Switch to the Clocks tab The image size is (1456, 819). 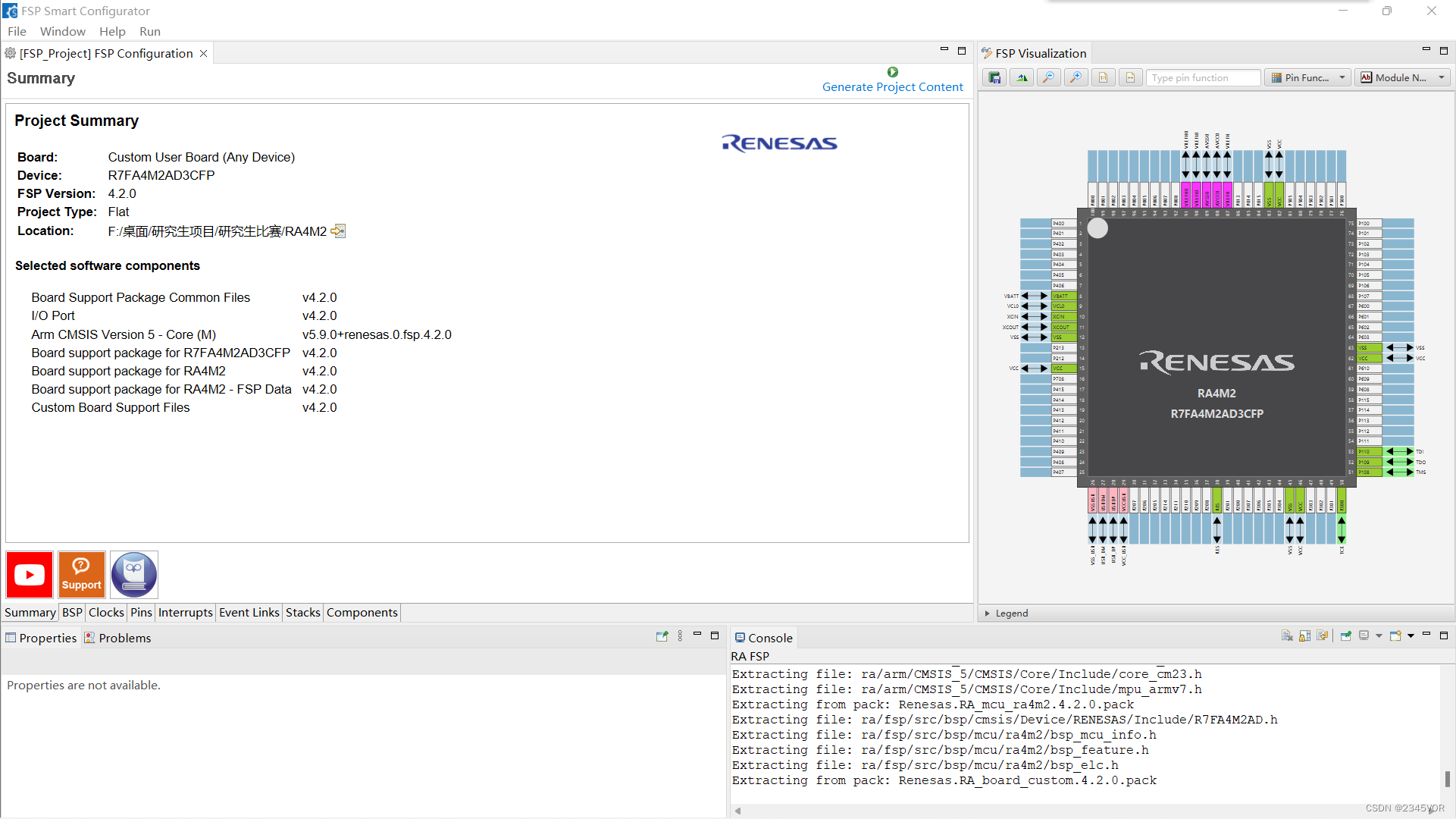pos(106,613)
